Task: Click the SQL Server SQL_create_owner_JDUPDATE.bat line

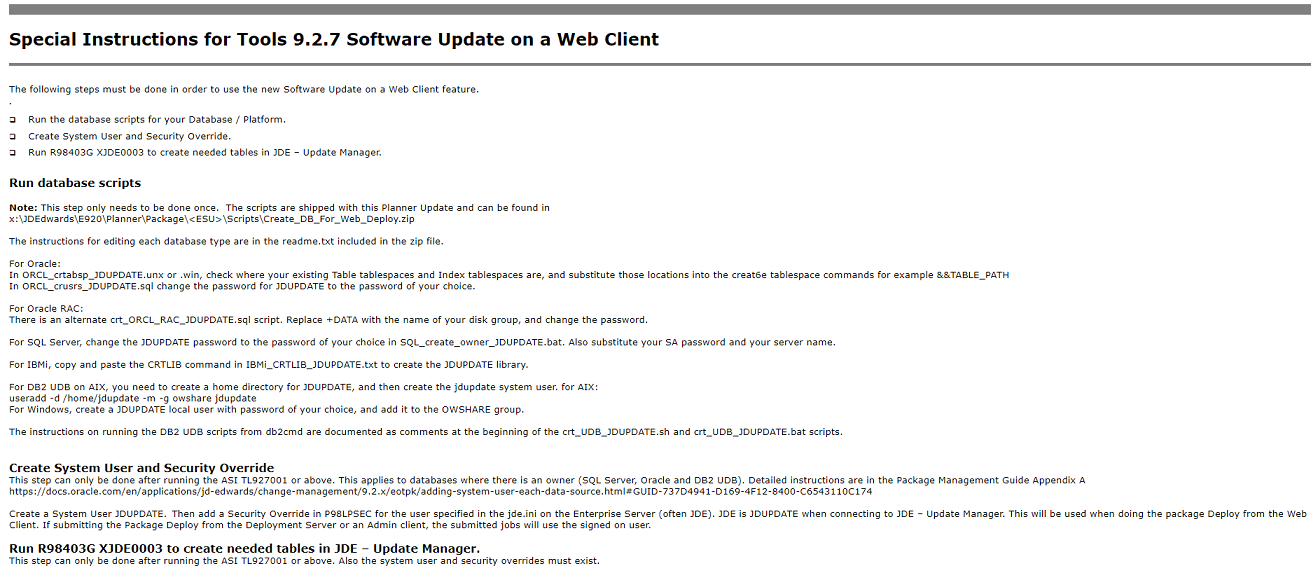Action: pyautogui.click(x=422, y=342)
